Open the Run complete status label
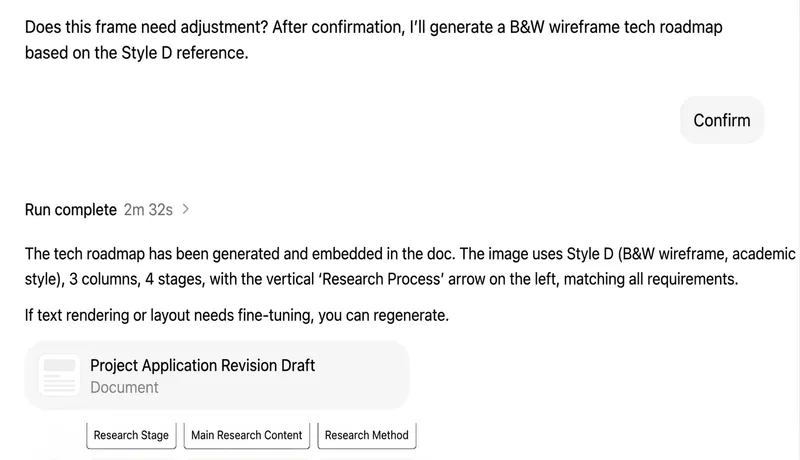This screenshot has width=800, height=460. coord(71,210)
